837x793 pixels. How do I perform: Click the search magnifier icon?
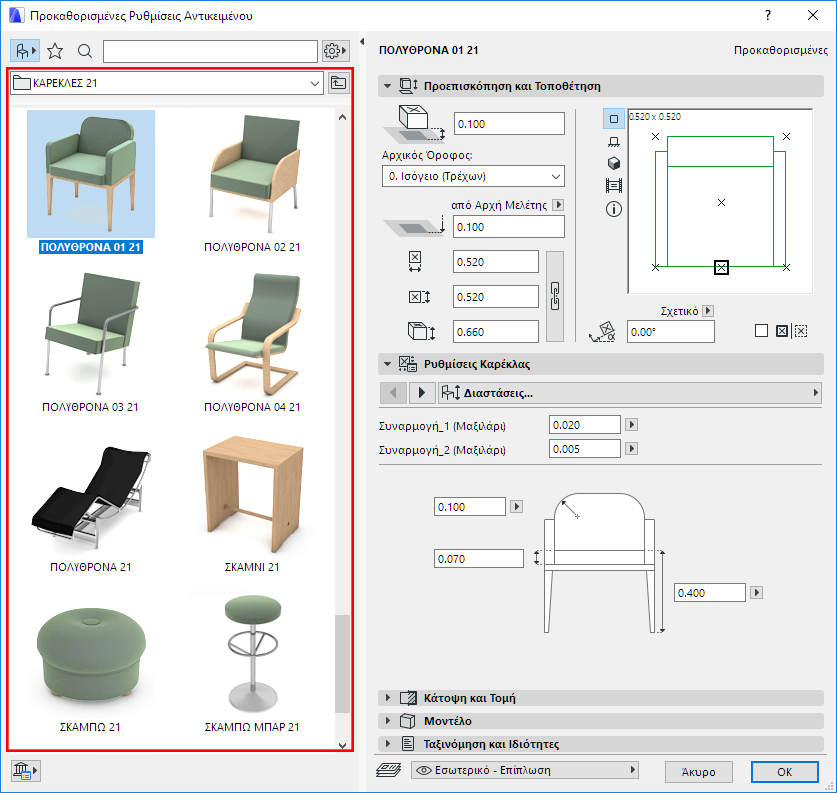tap(85, 51)
